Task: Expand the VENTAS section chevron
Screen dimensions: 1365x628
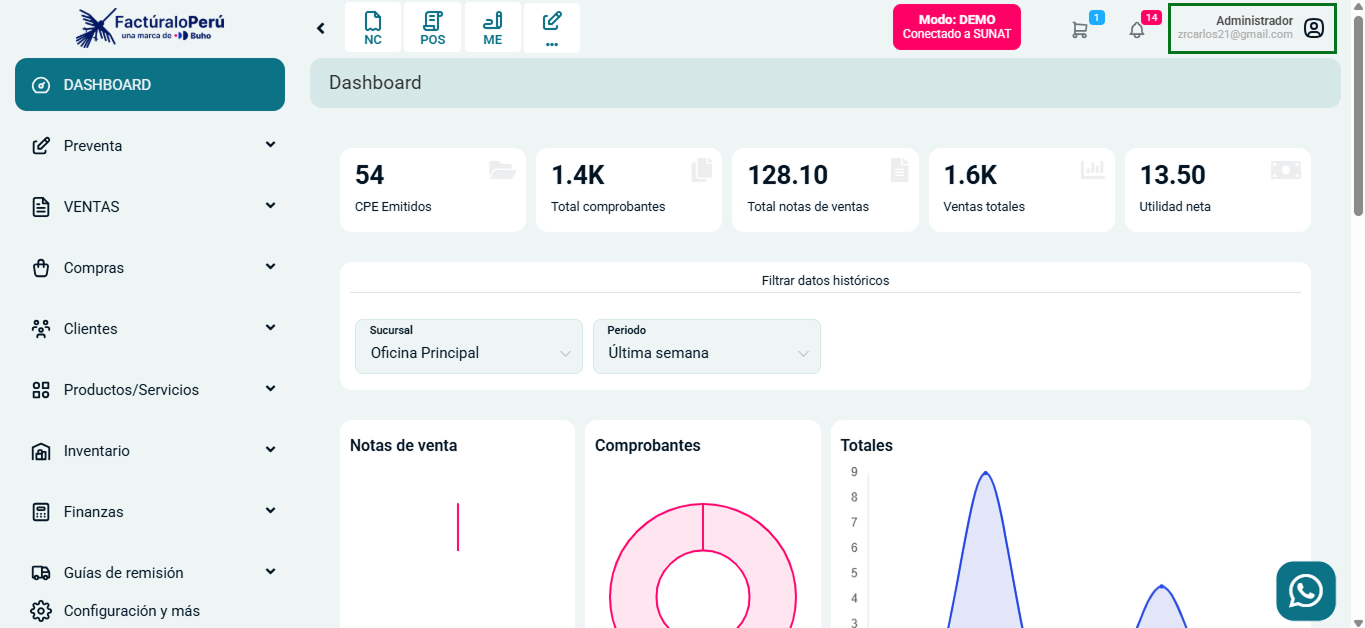Action: (270, 205)
